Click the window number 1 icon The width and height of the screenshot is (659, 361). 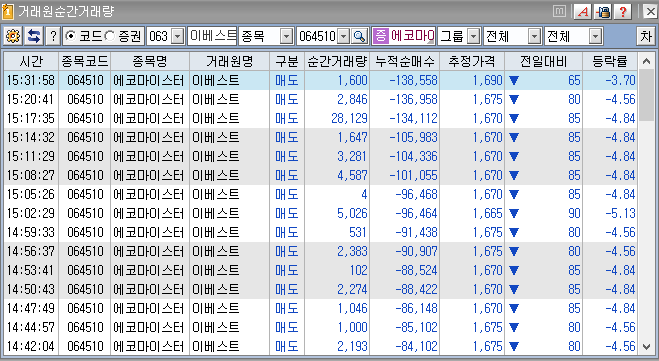click(x=8, y=12)
